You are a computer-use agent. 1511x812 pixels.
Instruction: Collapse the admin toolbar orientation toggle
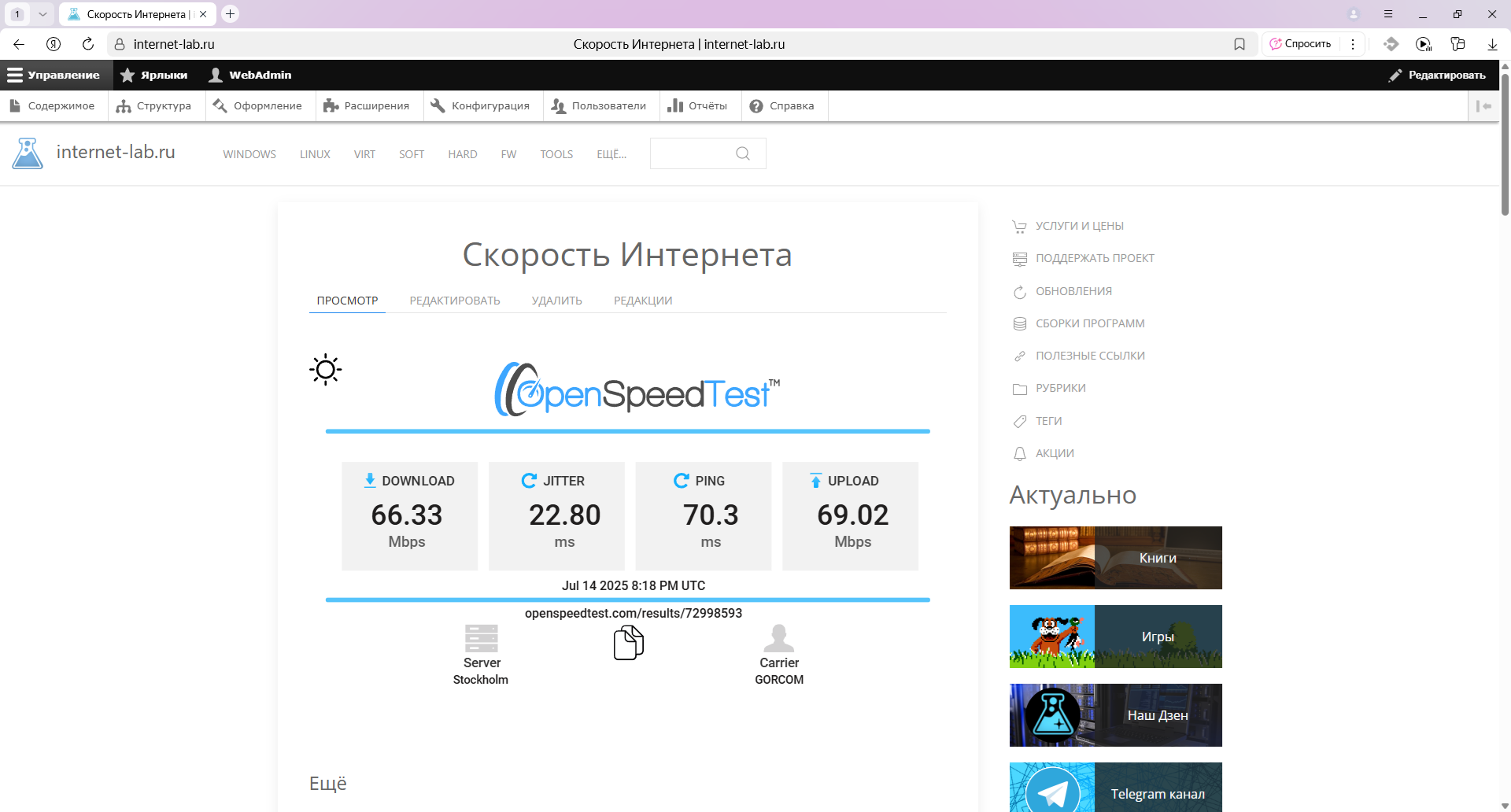coord(1484,105)
